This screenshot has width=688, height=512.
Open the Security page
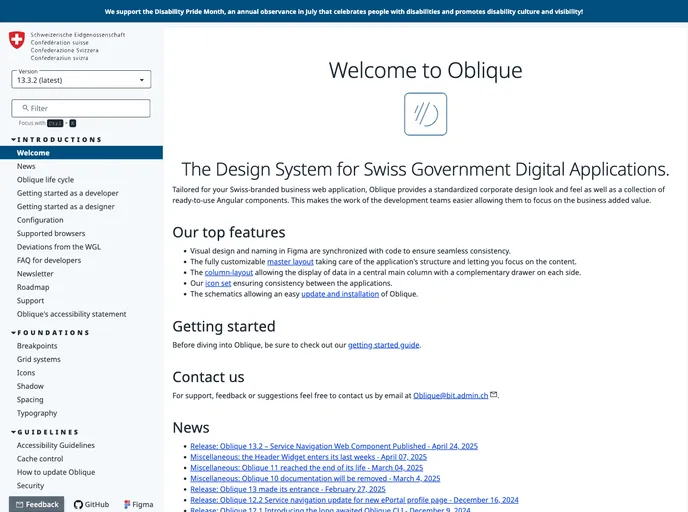click(x=30, y=486)
